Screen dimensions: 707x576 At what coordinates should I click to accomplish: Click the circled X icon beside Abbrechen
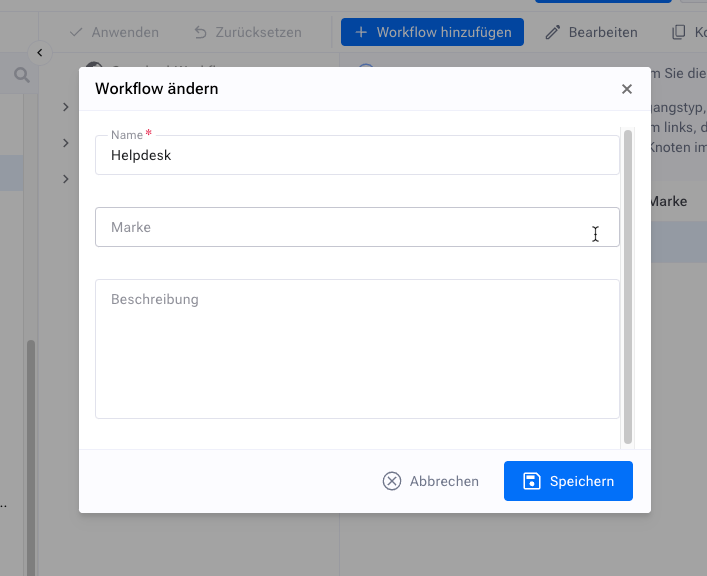pos(392,481)
